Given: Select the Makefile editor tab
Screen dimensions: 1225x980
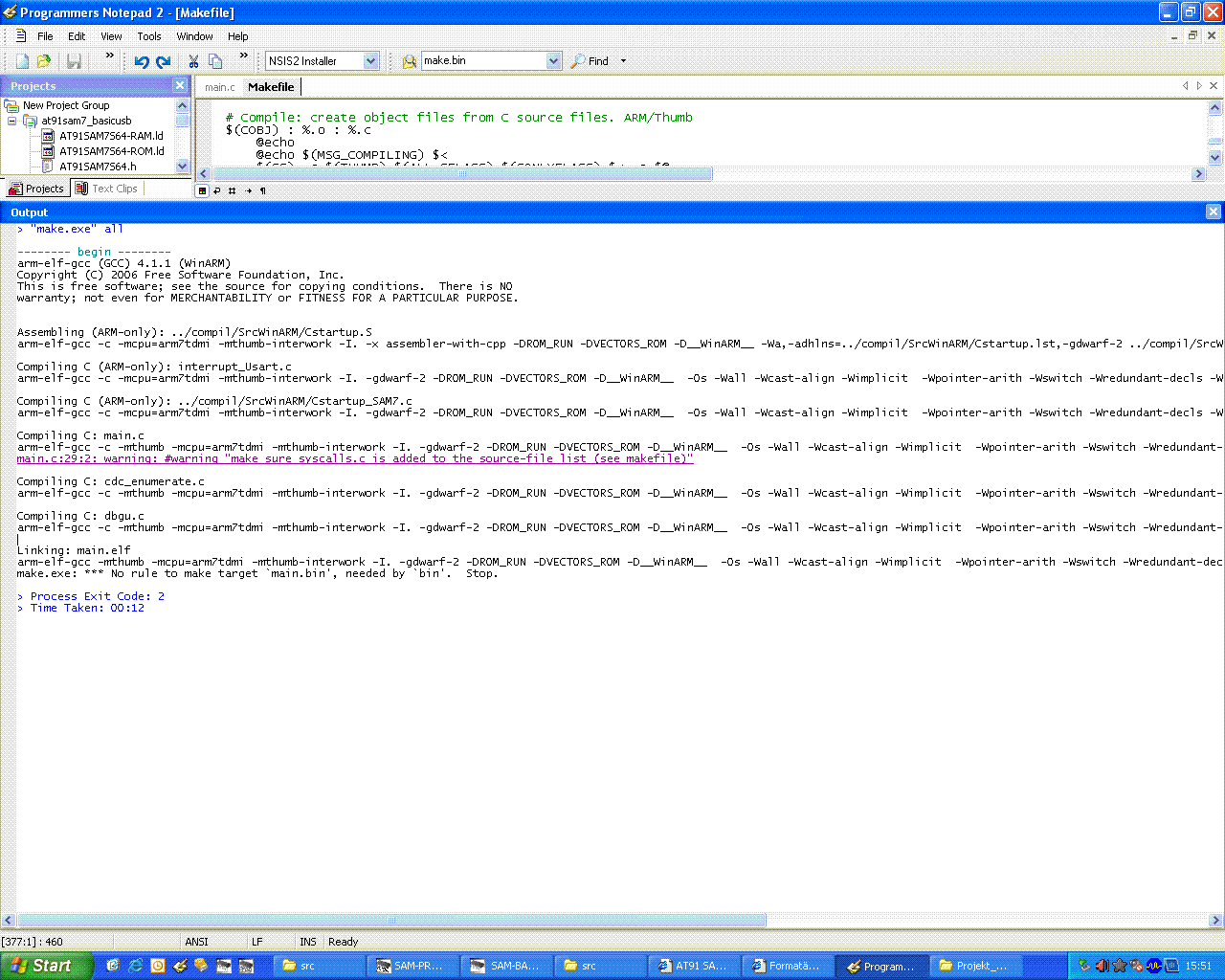Looking at the screenshot, I should pyautogui.click(x=271, y=87).
